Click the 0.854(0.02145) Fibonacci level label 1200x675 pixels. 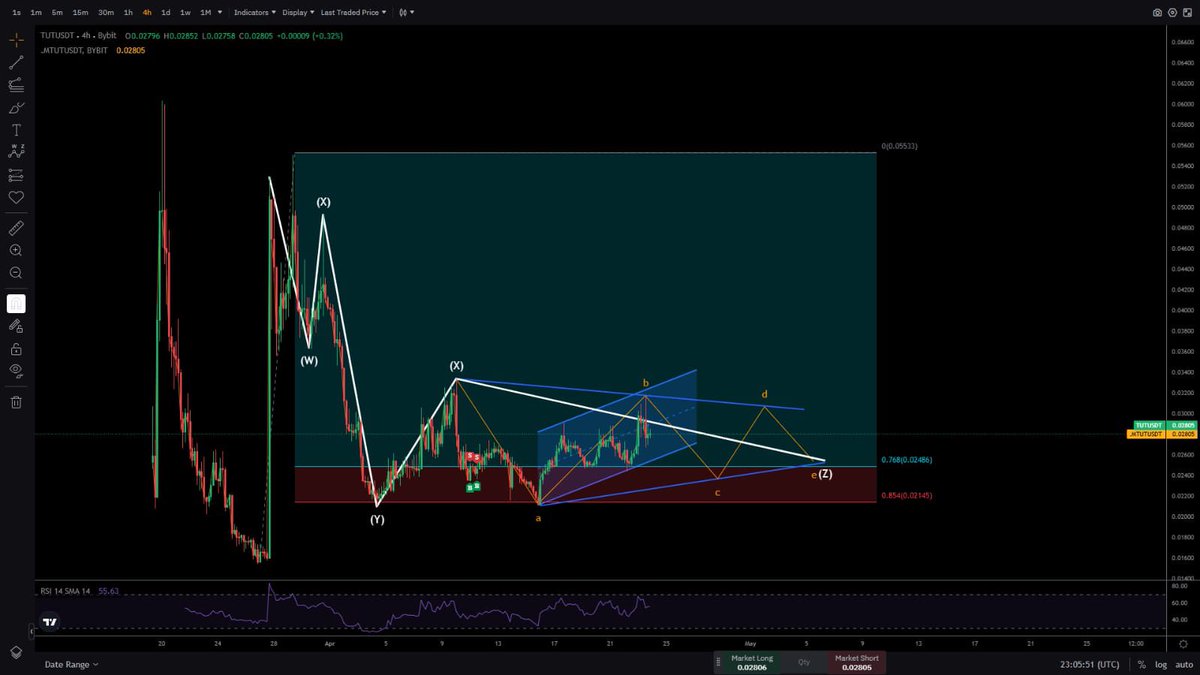pos(907,495)
